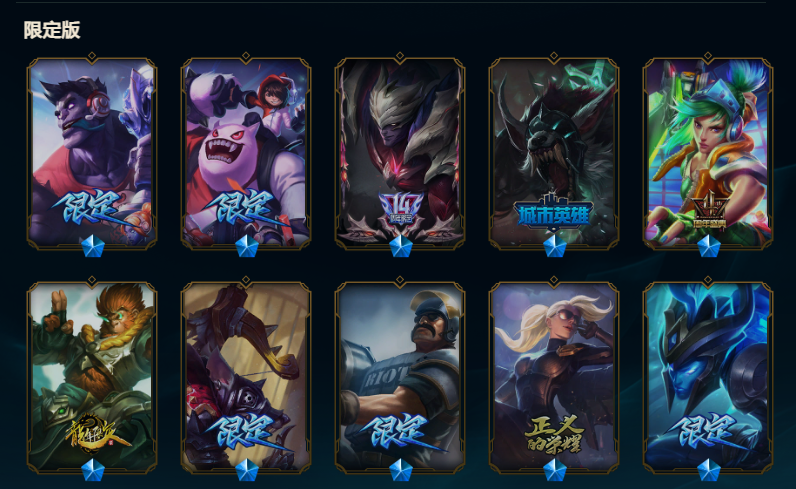Open the green-haired Arcade Riven skin card
The height and width of the screenshot is (489, 796).
pos(708,153)
